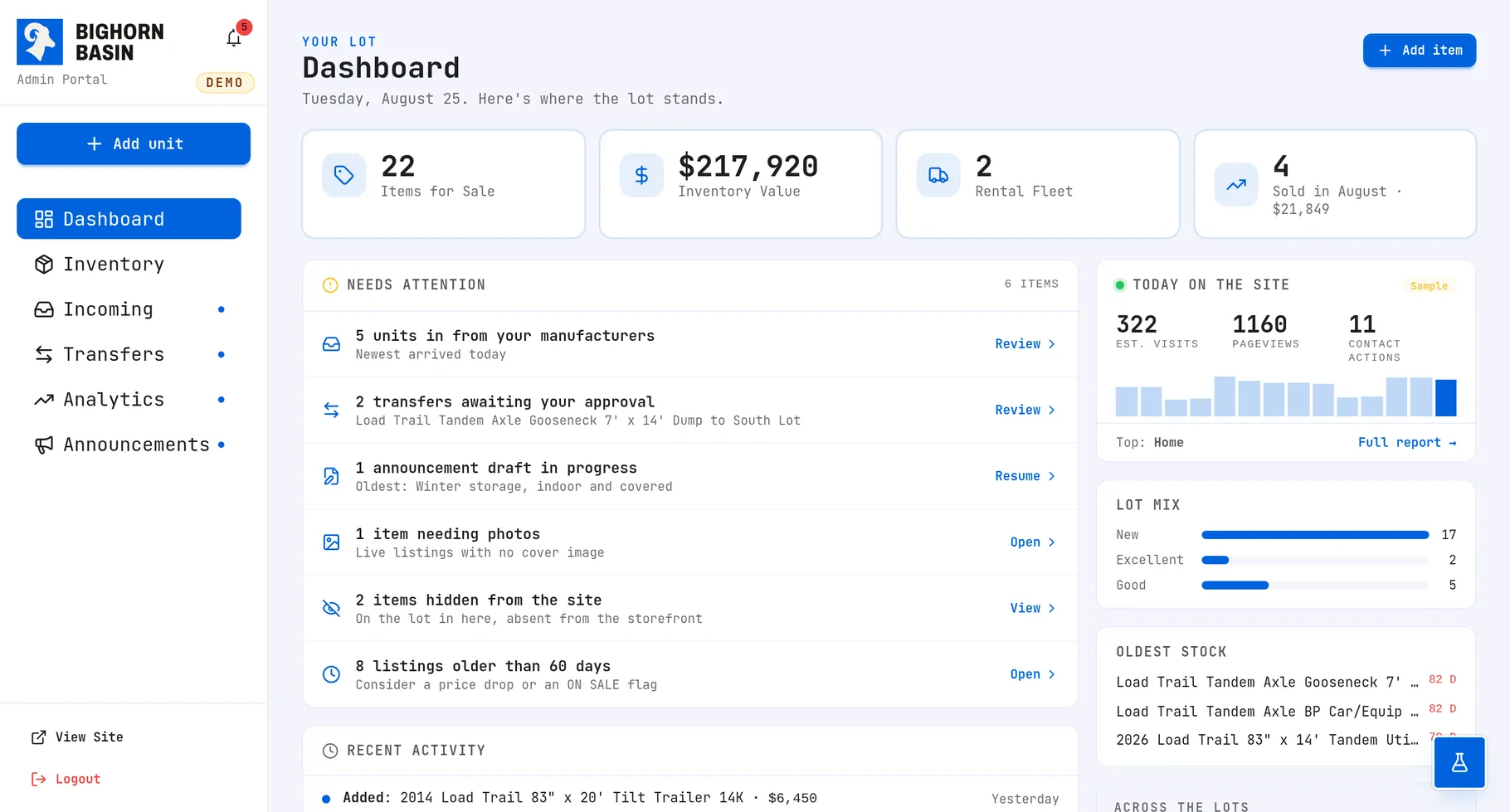Open the Incoming section
This screenshot has width=1510, height=812.
tap(129, 309)
